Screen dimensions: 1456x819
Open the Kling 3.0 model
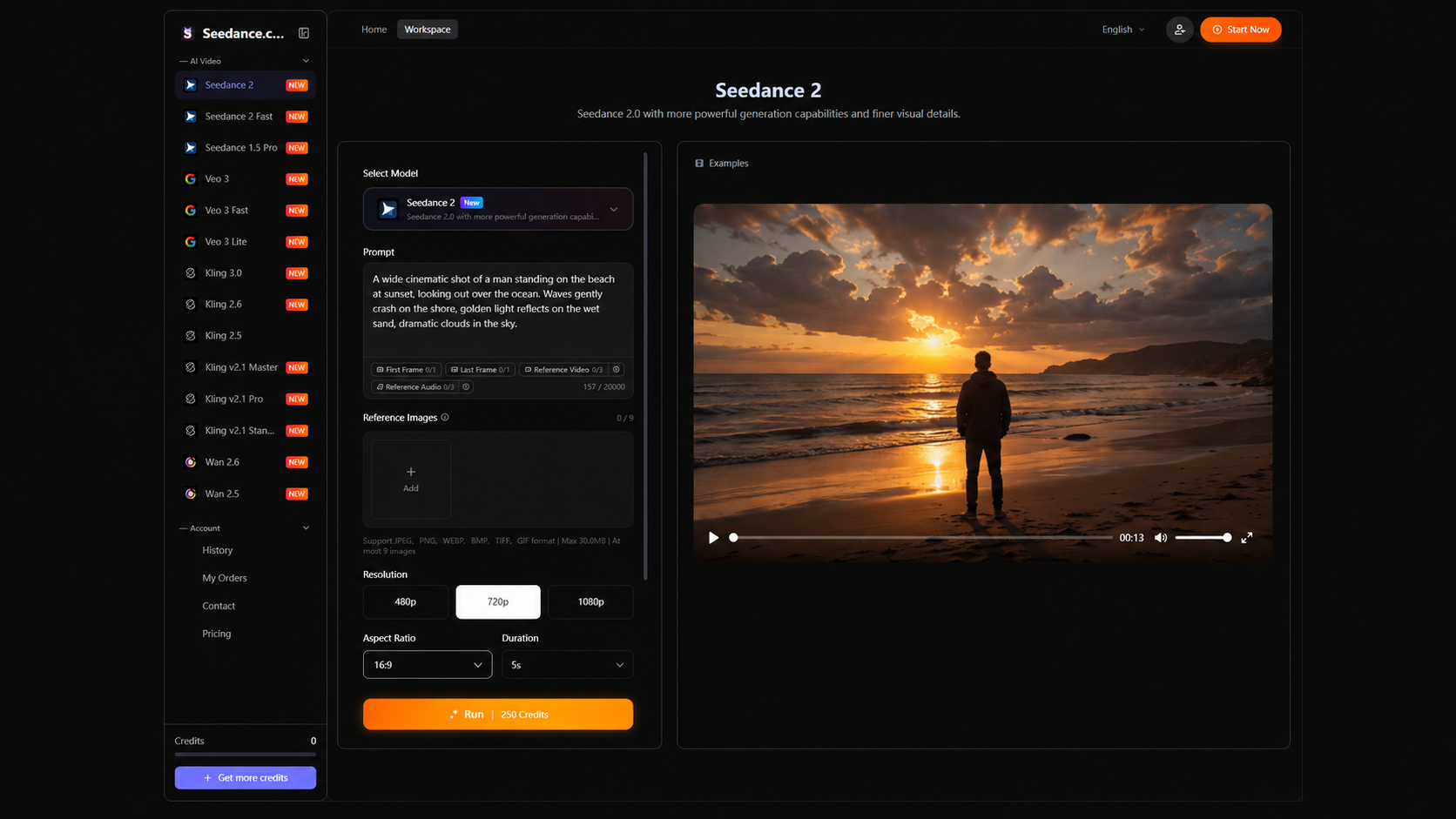coord(245,273)
